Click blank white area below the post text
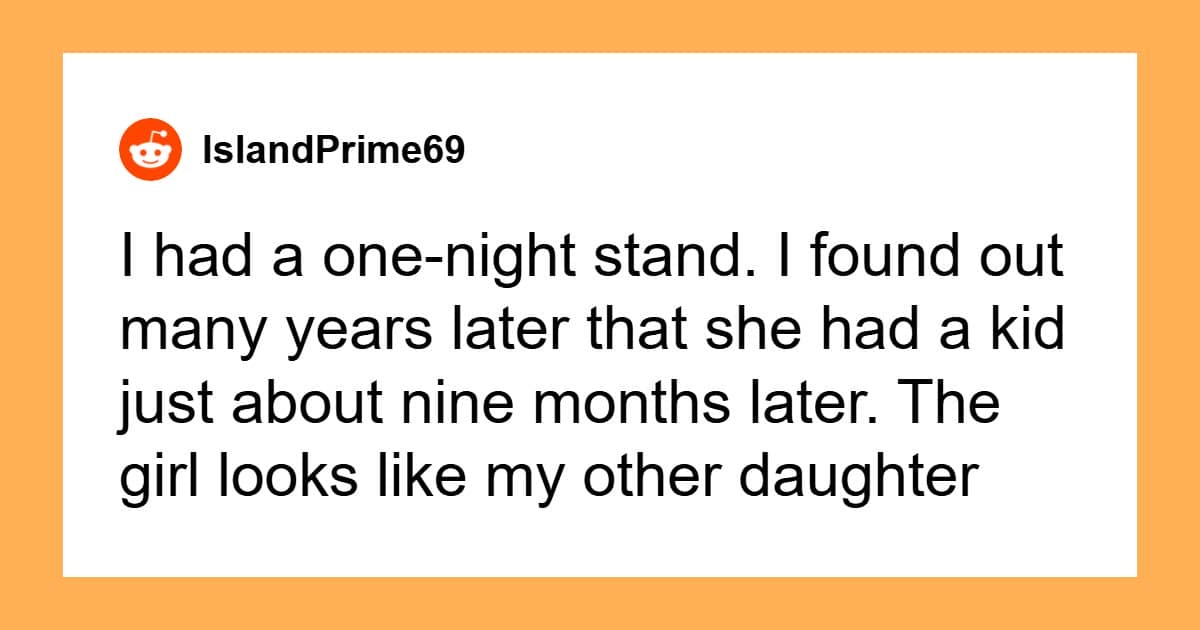 [600, 542]
